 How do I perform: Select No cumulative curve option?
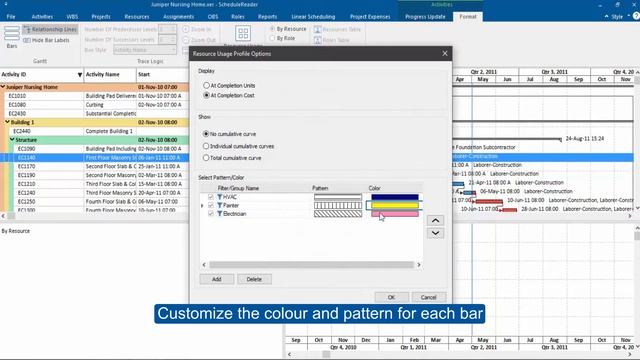pyautogui.click(x=206, y=134)
